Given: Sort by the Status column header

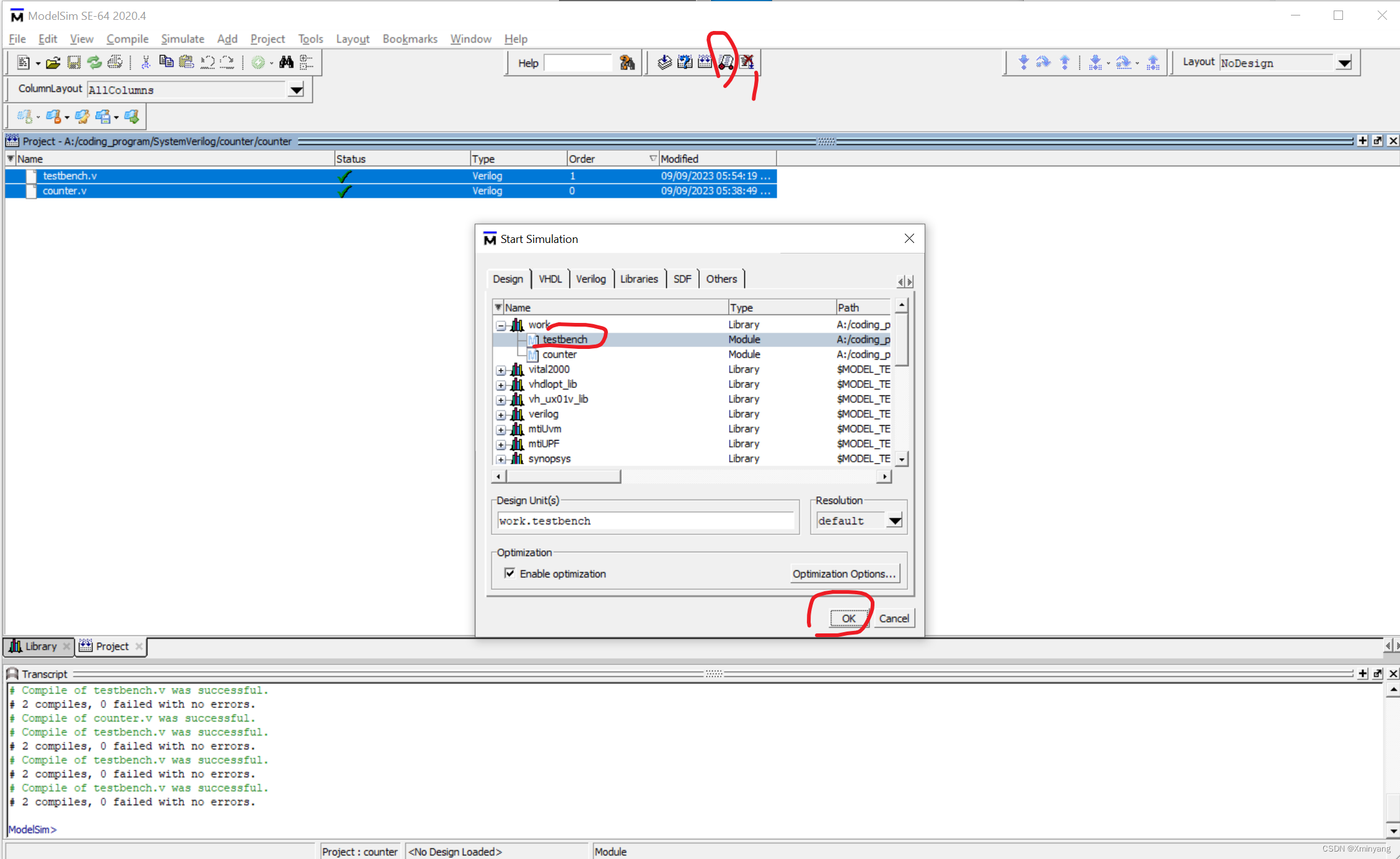Looking at the screenshot, I should click(402, 159).
